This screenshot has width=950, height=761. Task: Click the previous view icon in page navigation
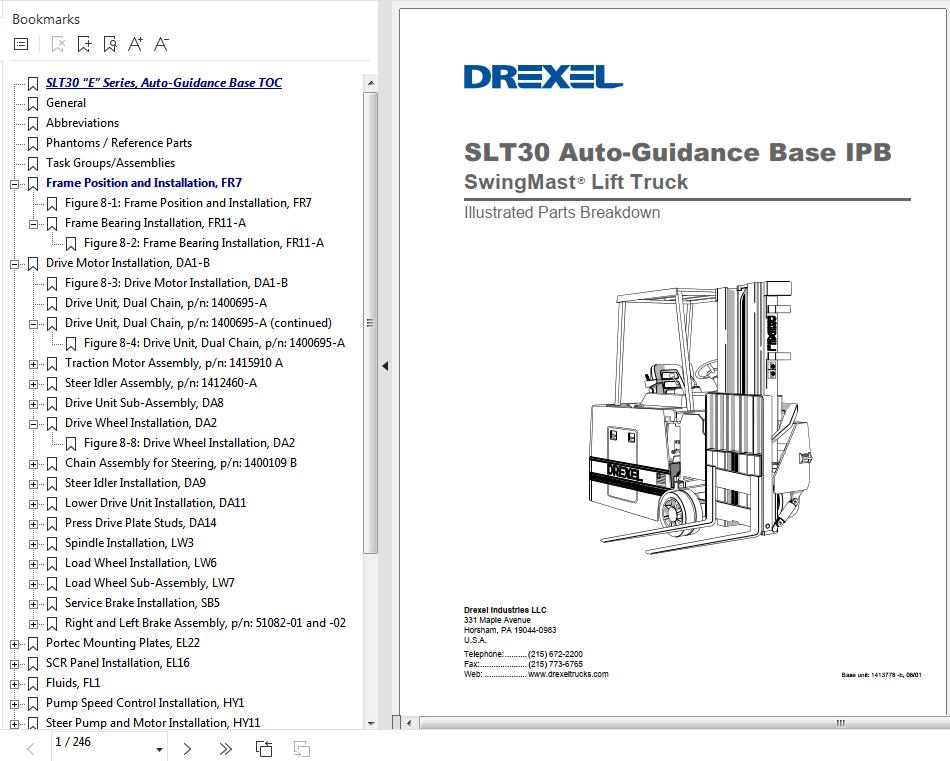(x=264, y=749)
